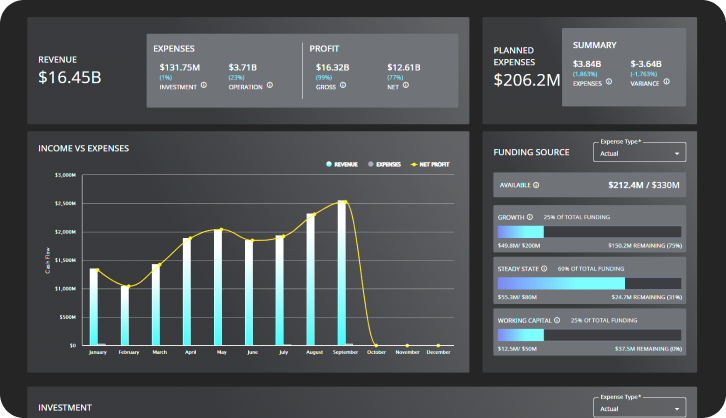This screenshot has height=418, width=726.
Task: Open Funding Source Expense Type dropdown
Action: point(638,153)
